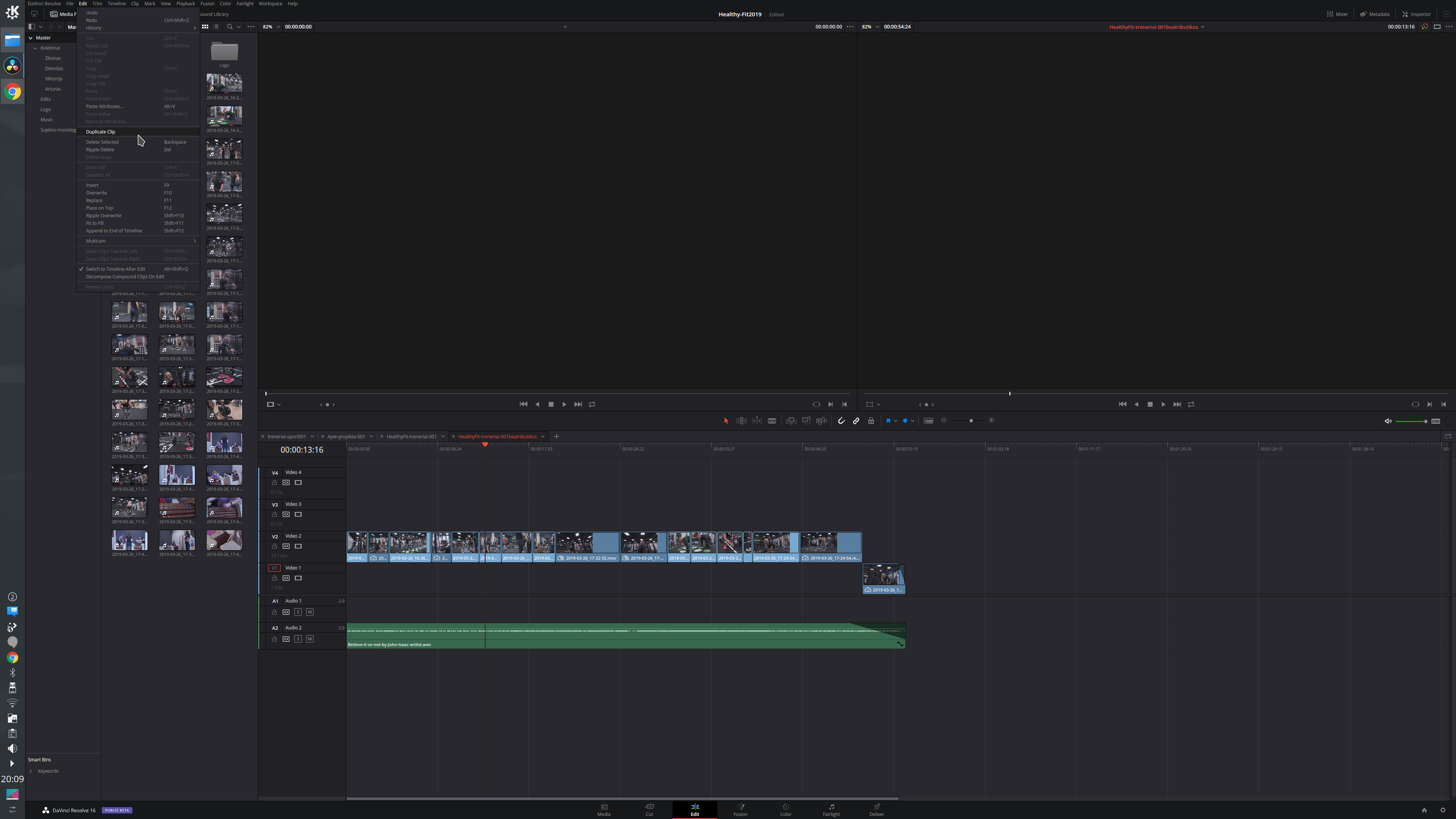Open flag color dropdown arrow
This screenshot has height=819, width=1456.
[x=896, y=420]
